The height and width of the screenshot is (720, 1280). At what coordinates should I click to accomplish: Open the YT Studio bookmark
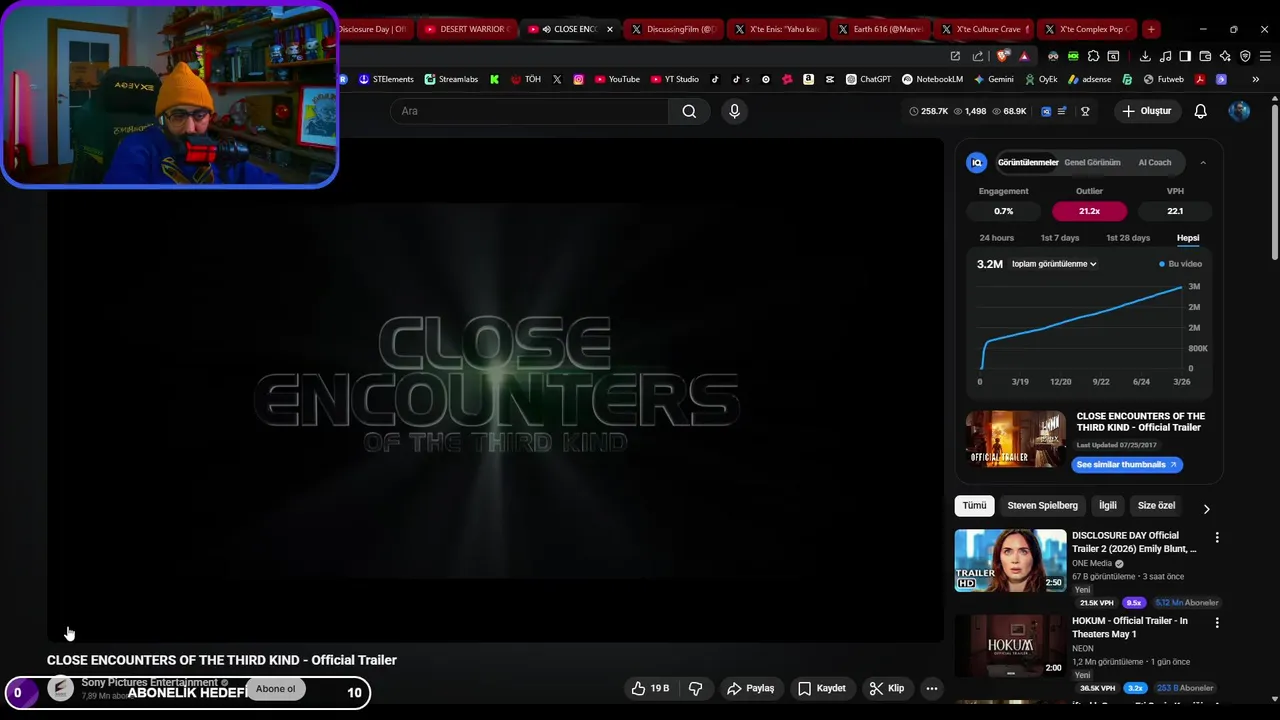click(675, 79)
